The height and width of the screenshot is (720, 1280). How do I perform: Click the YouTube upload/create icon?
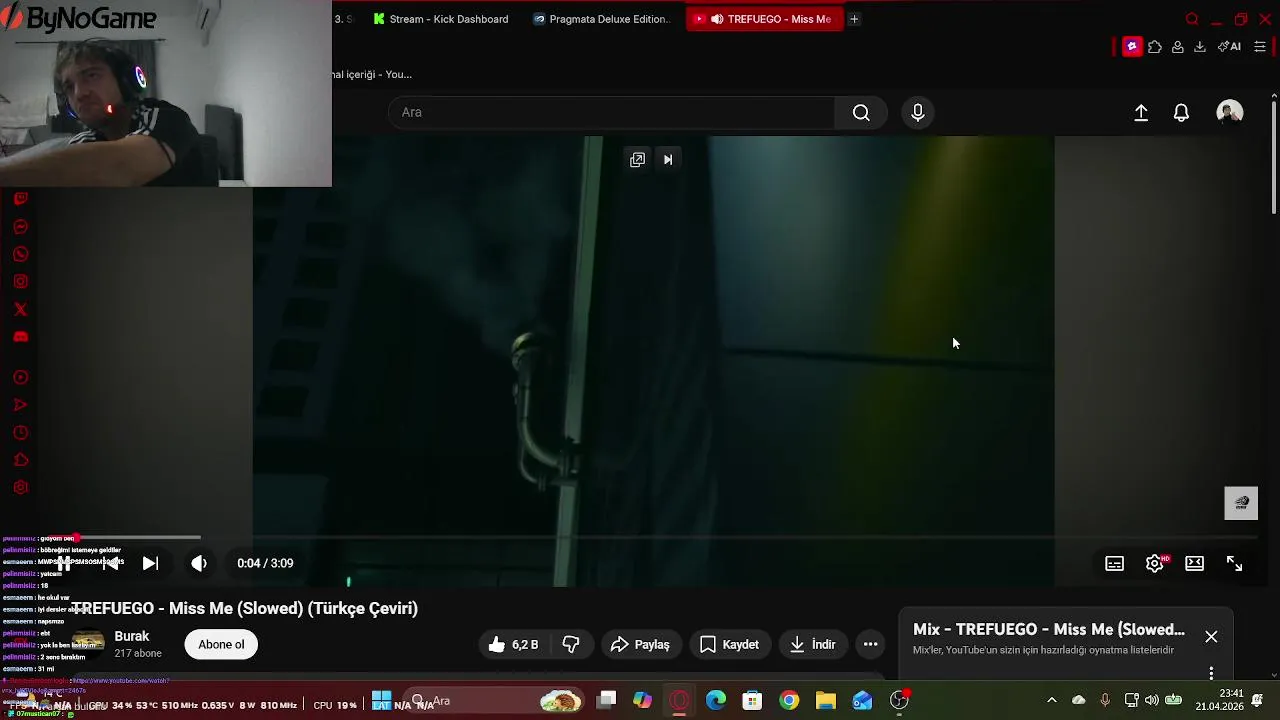[x=1141, y=113]
